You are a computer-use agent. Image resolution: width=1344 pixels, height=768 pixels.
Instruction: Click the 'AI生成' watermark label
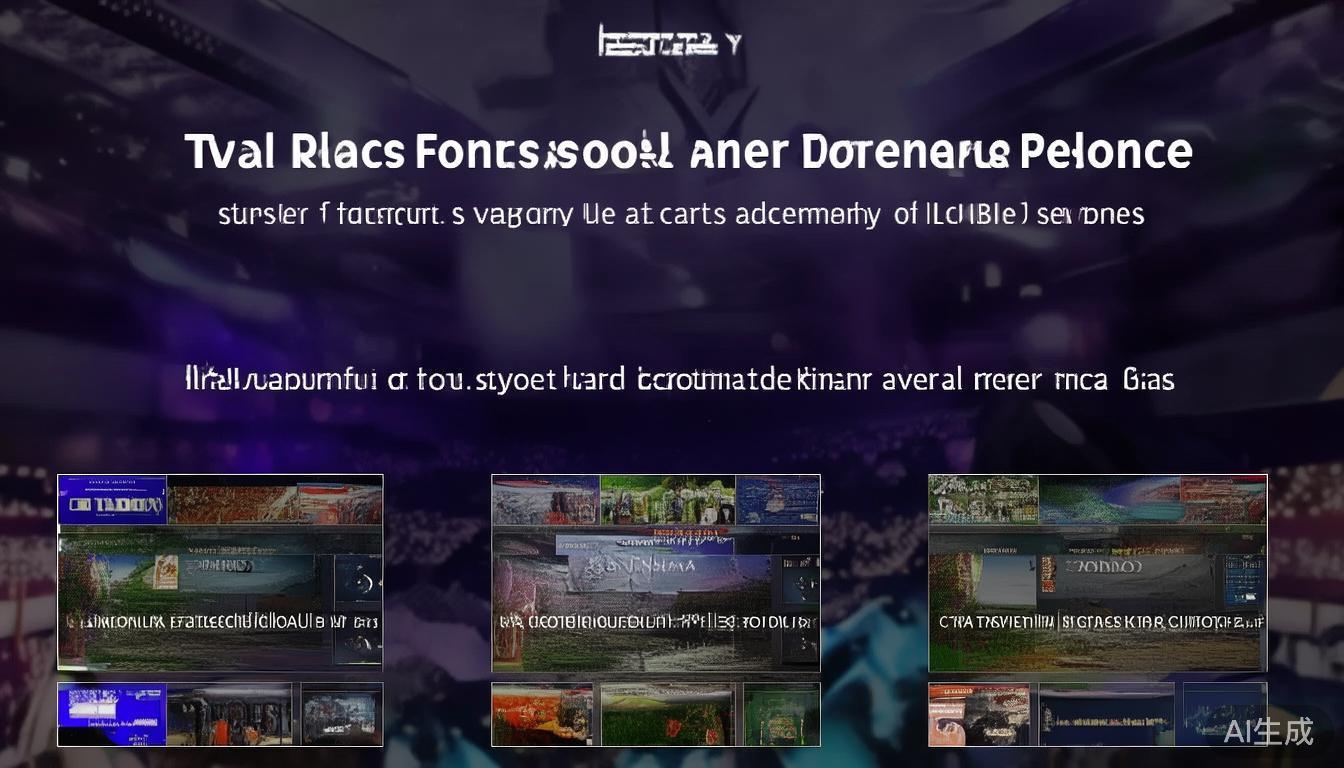1268,731
